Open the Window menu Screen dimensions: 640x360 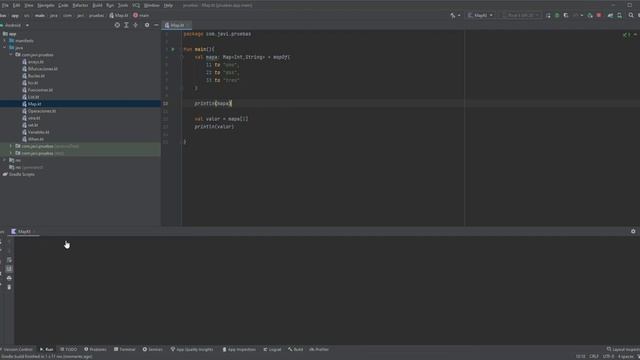click(x=151, y=5)
